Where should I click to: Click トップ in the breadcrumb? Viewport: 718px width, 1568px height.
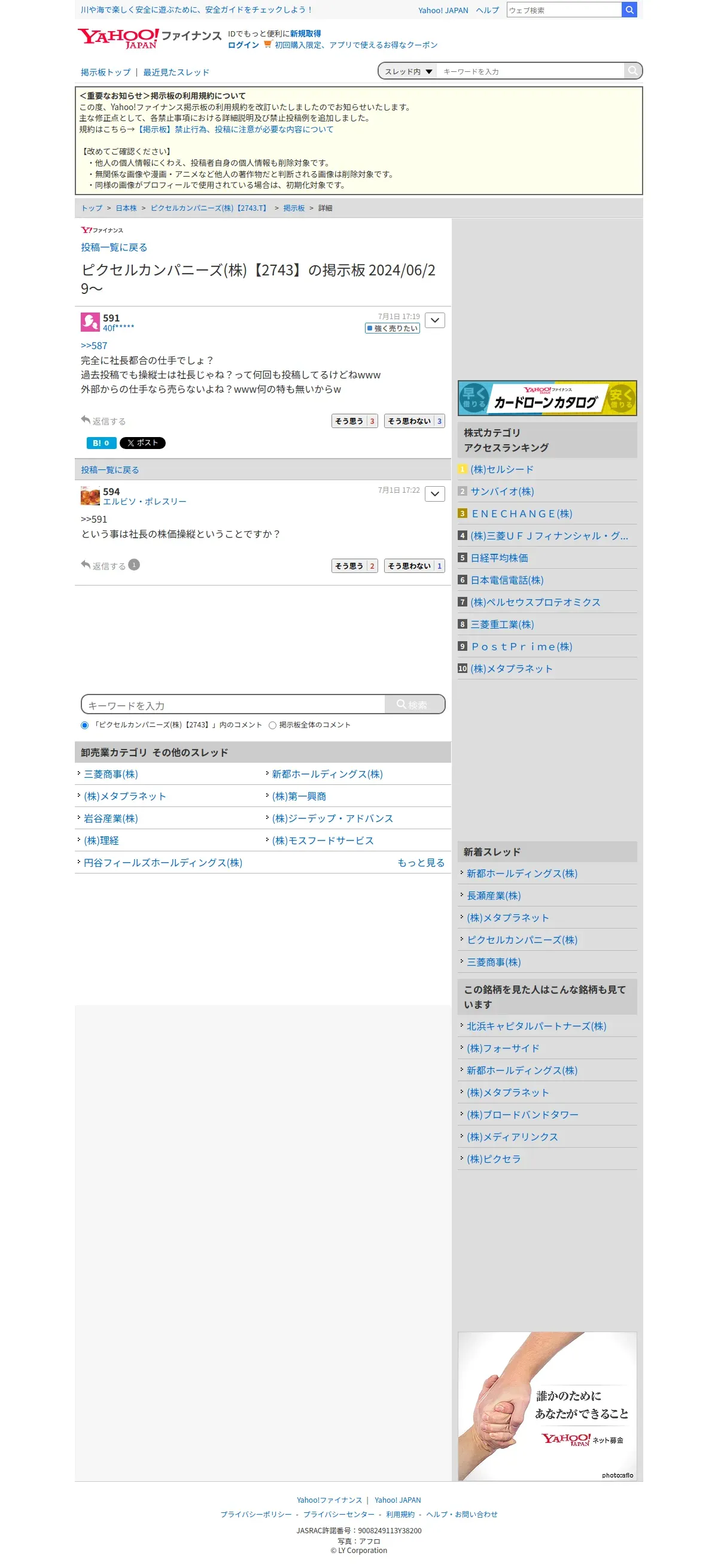[x=92, y=208]
